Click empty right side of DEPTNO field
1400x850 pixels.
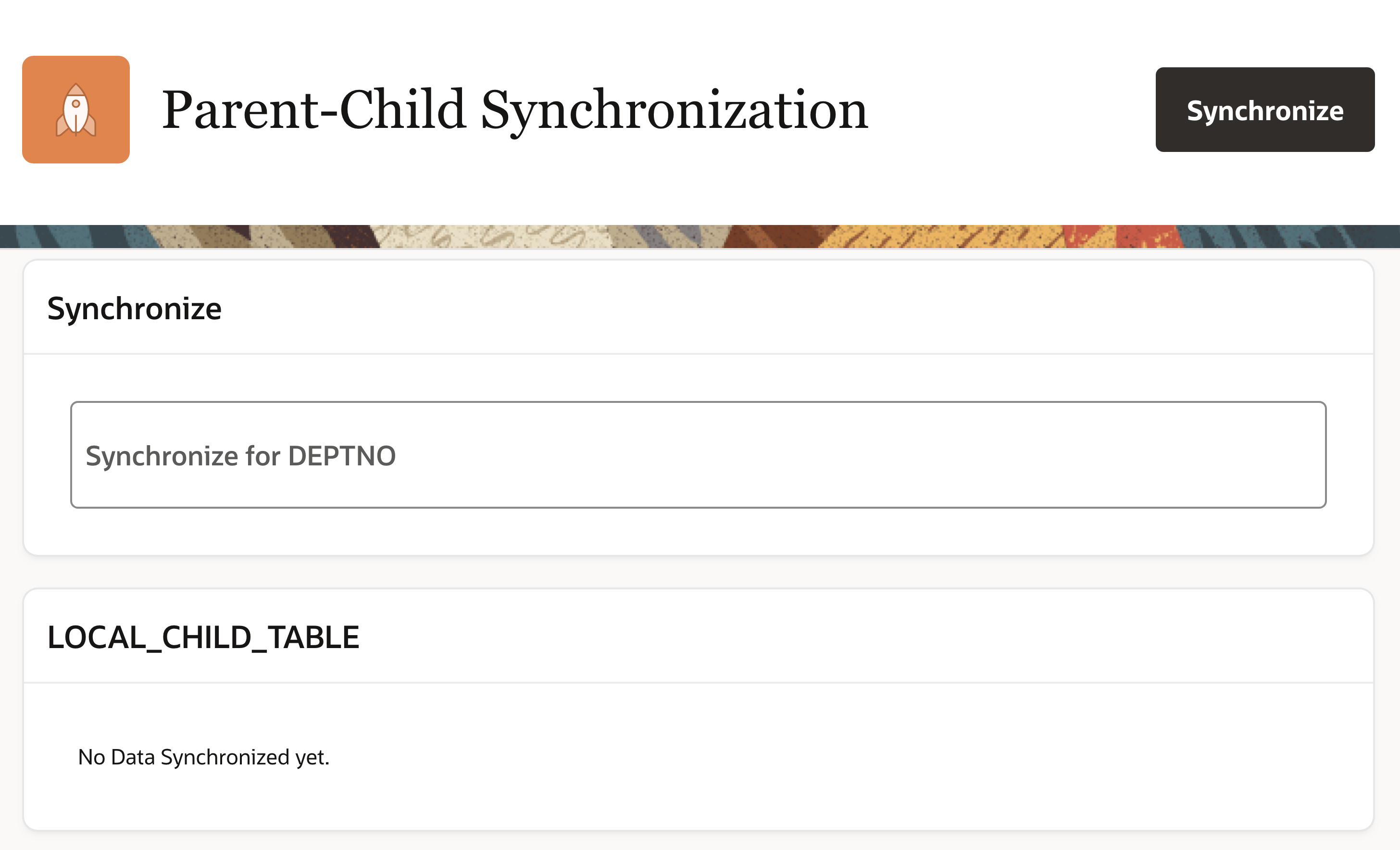pyautogui.click(x=1079, y=454)
